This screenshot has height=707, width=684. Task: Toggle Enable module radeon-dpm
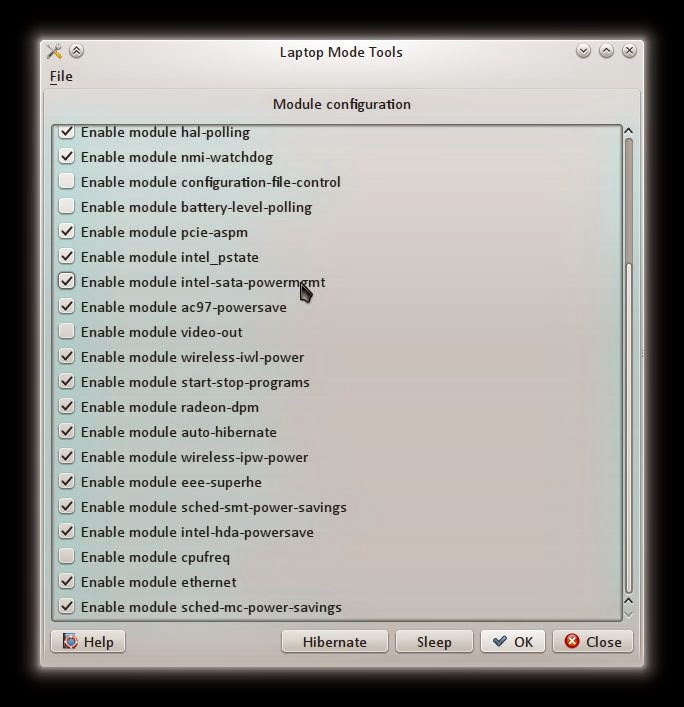pyautogui.click(x=67, y=406)
